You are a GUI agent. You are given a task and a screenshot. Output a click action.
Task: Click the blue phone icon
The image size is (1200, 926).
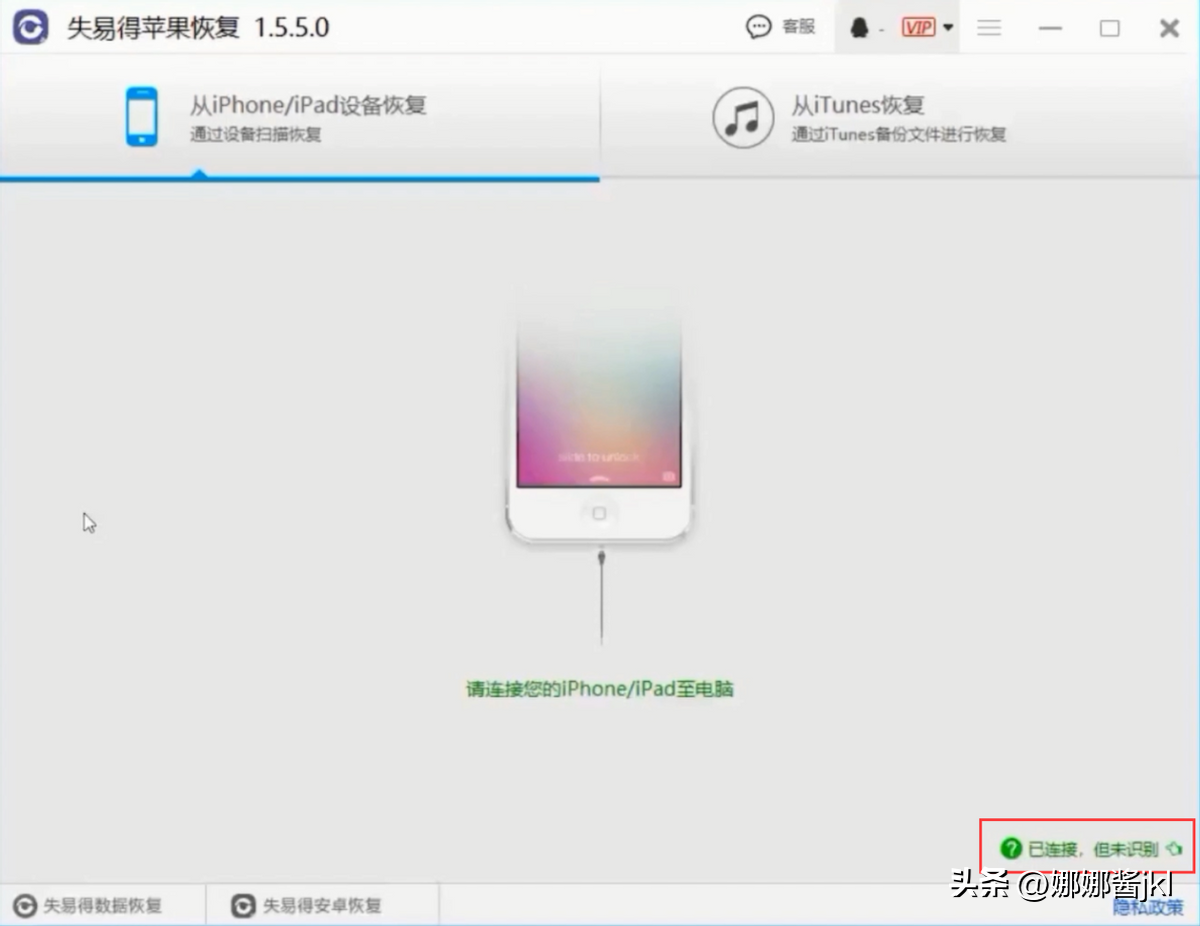click(141, 117)
